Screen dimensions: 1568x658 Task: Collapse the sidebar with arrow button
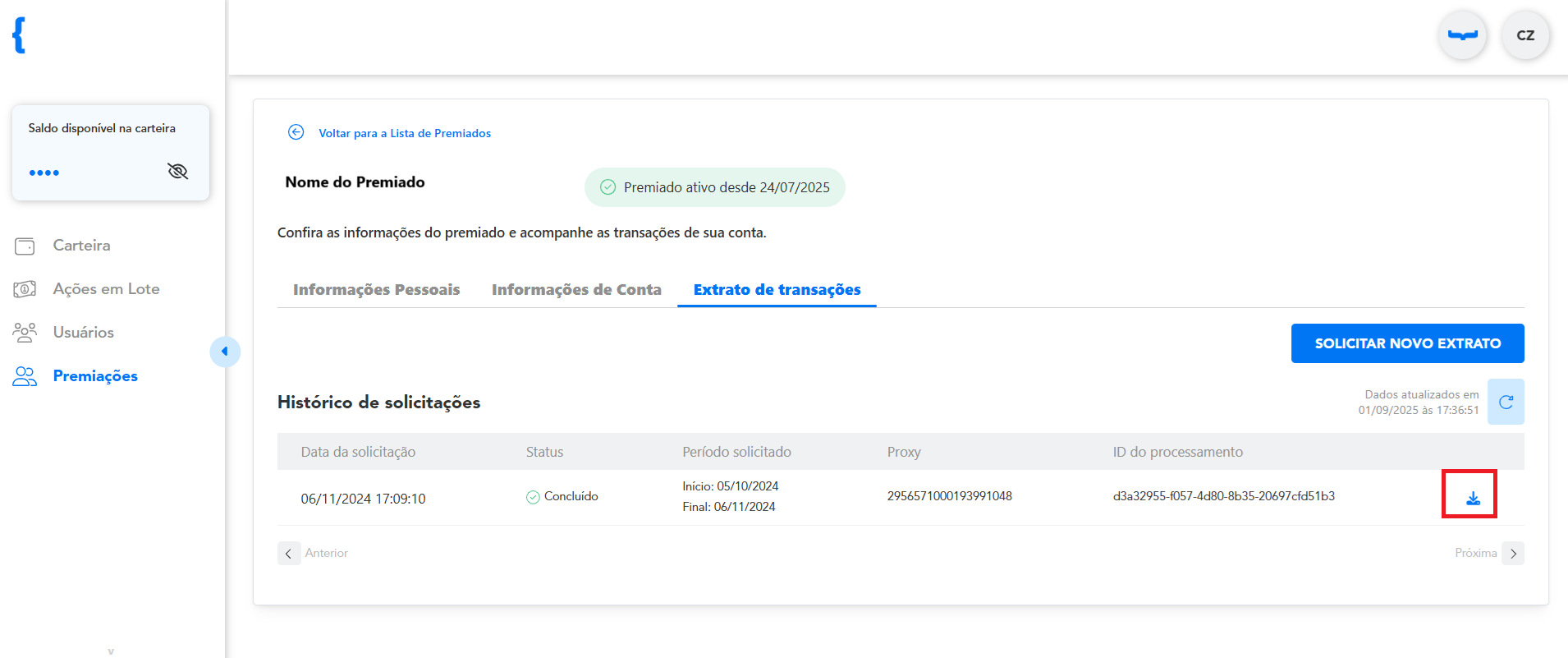pos(225,352)
